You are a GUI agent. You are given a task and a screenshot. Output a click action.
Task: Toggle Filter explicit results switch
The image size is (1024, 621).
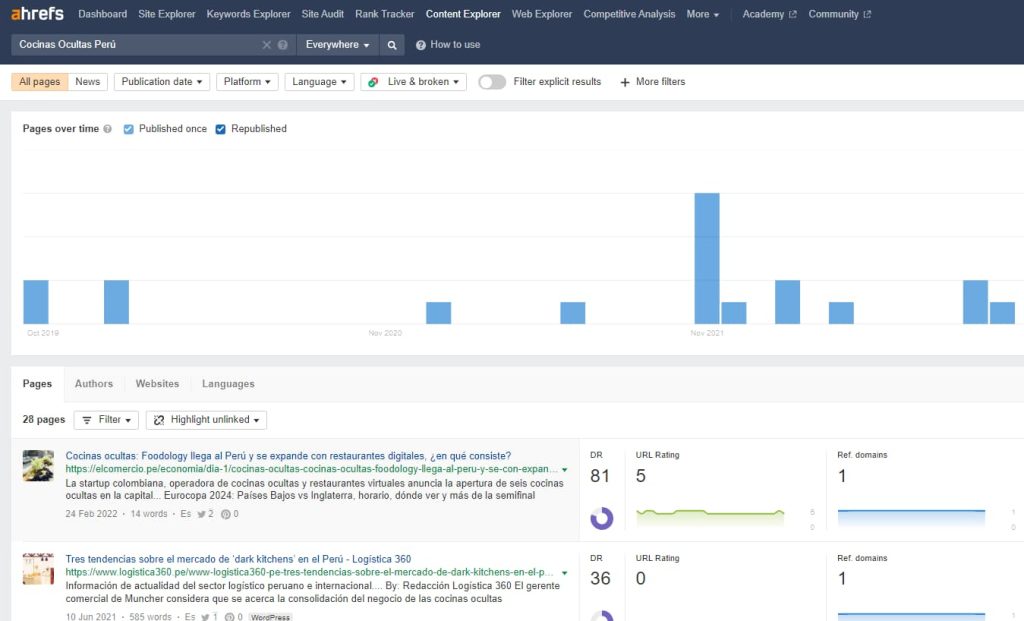[x=492, y=82]
